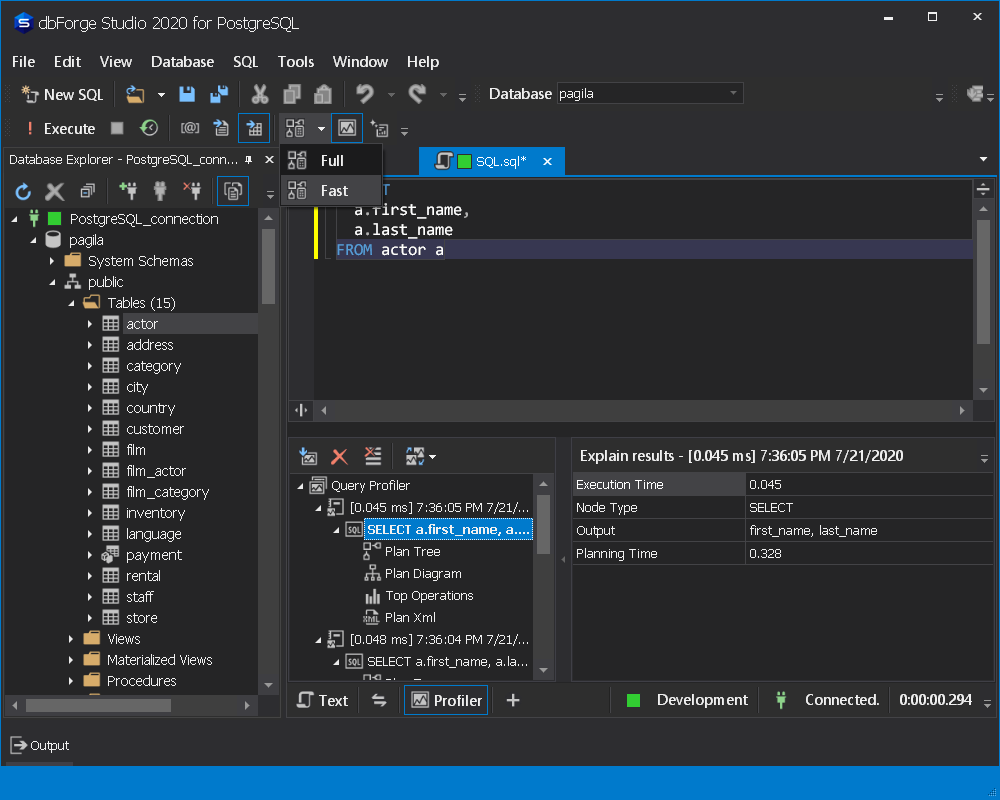This screenshot has width=1000, height=800.
Task: Toggle the Query Profiler mode button
Action: [347, 128]
